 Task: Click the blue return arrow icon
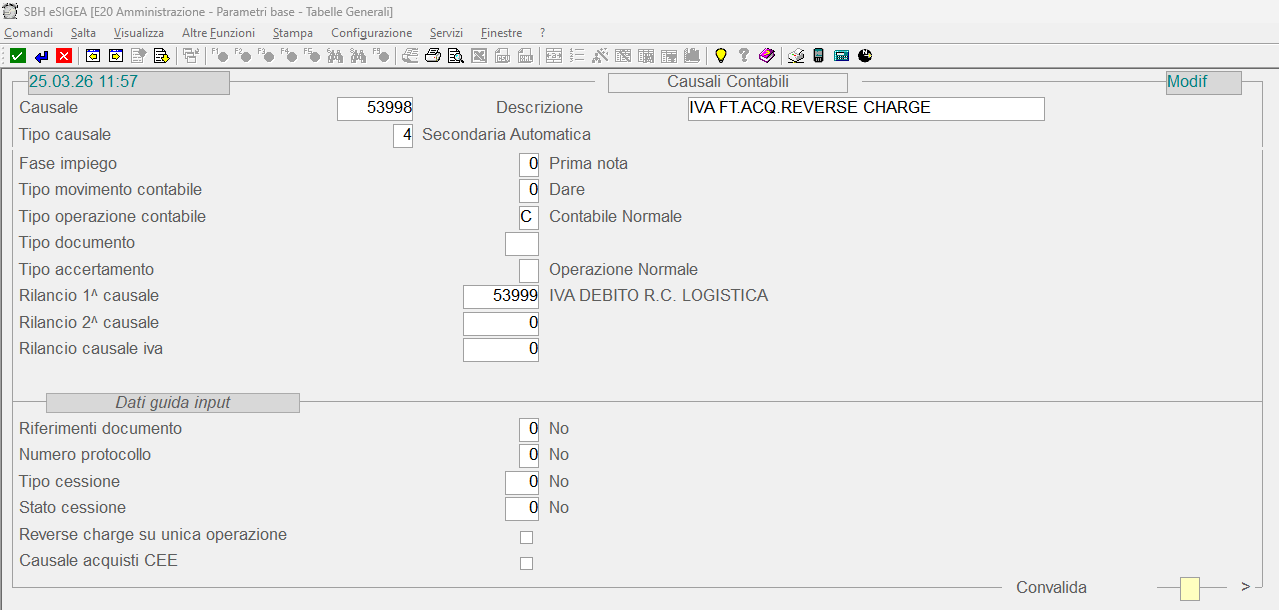41,56
